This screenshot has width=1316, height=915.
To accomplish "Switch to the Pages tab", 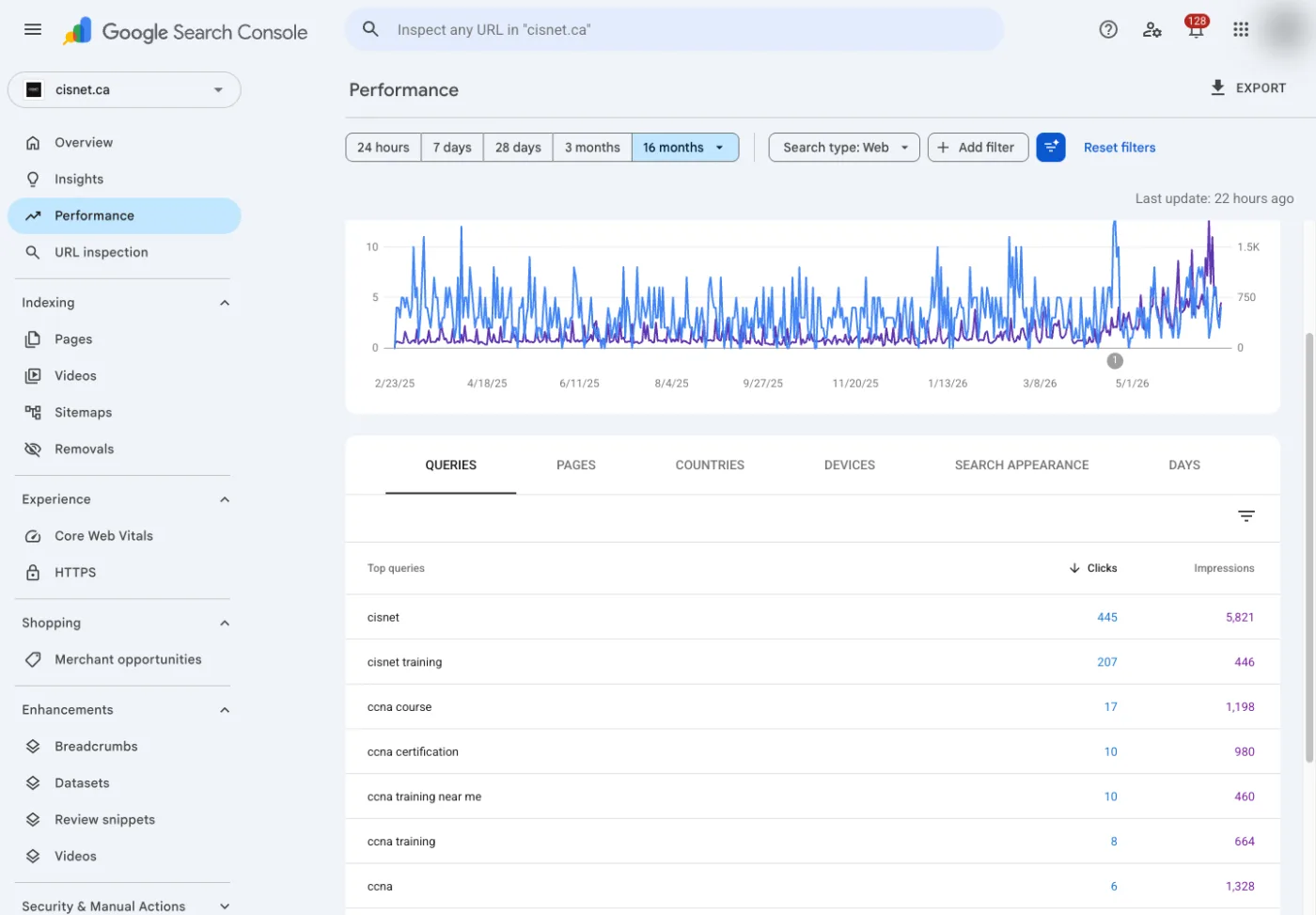I will 576,465.
